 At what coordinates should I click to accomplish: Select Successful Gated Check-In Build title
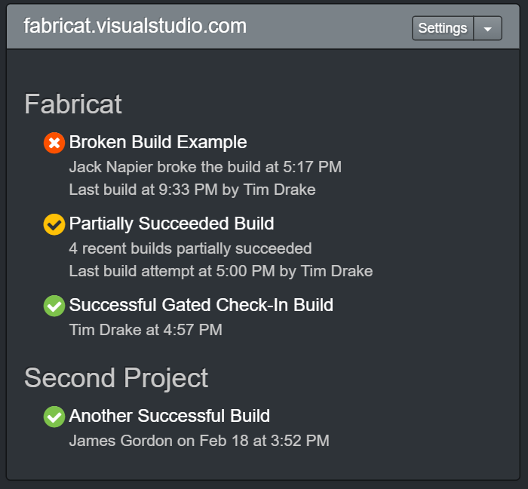coord(201,305)
